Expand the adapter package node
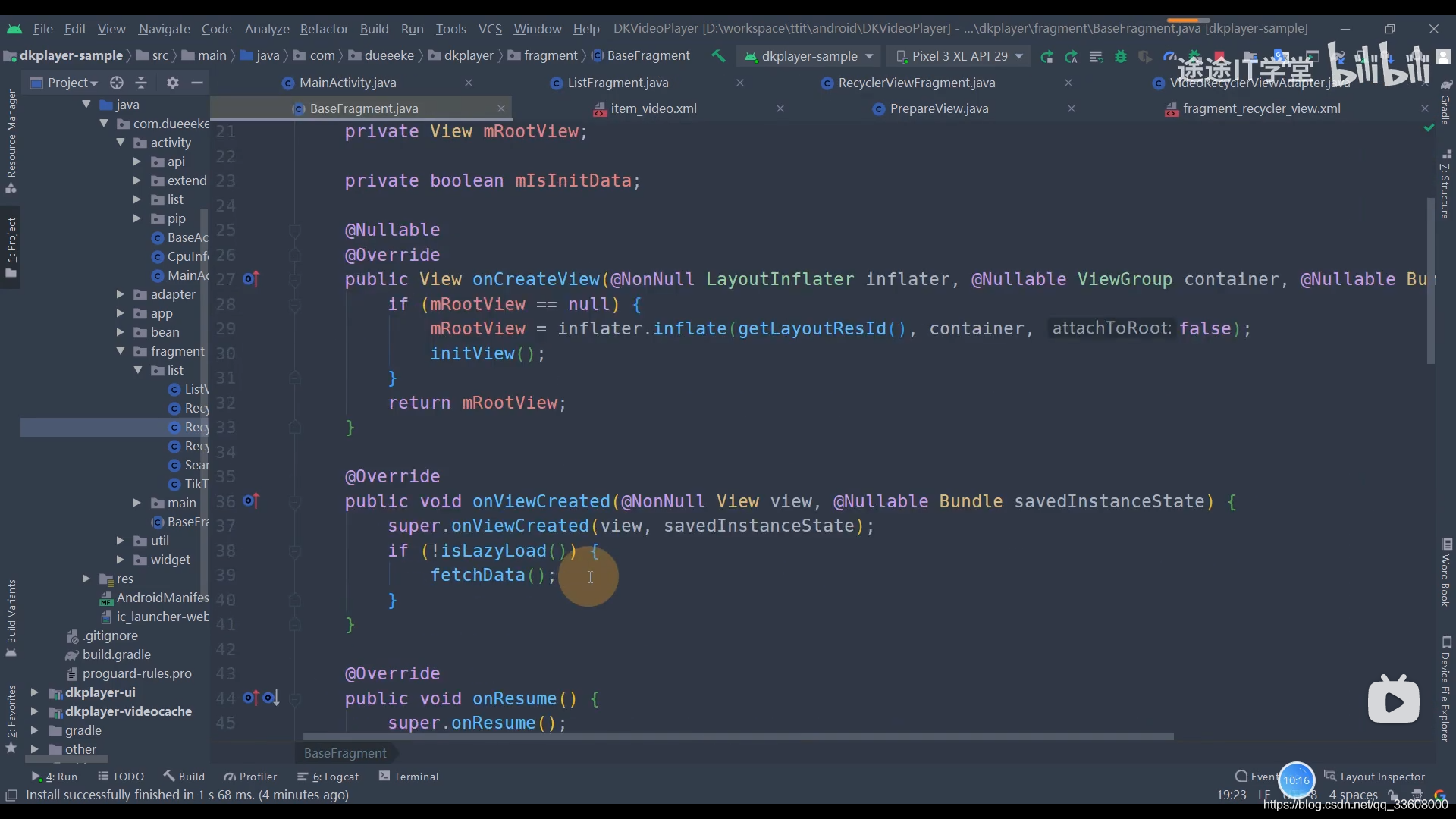The image size is (1456, 819). point(121,294)
